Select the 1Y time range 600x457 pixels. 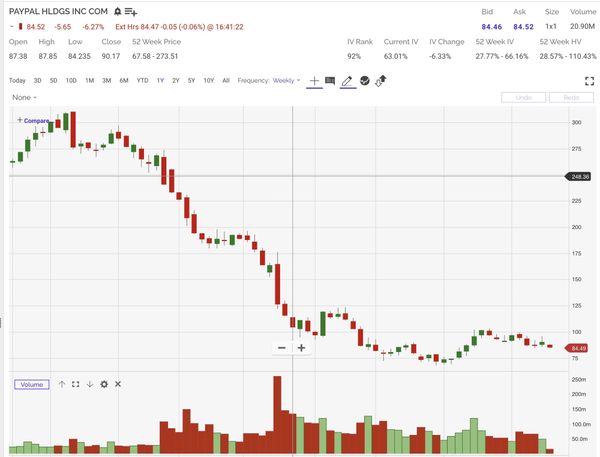(x=160, y=80)
